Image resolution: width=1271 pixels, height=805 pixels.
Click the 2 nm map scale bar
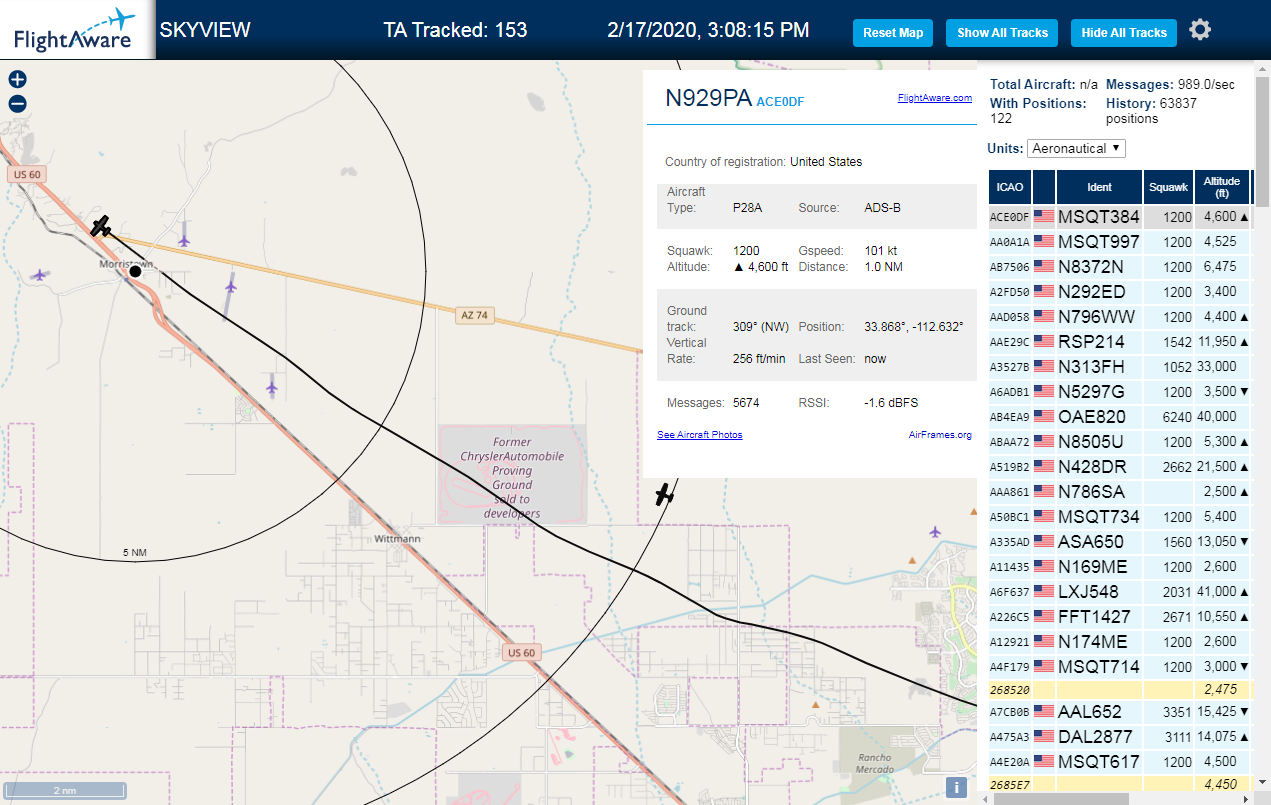click(65, 790)
